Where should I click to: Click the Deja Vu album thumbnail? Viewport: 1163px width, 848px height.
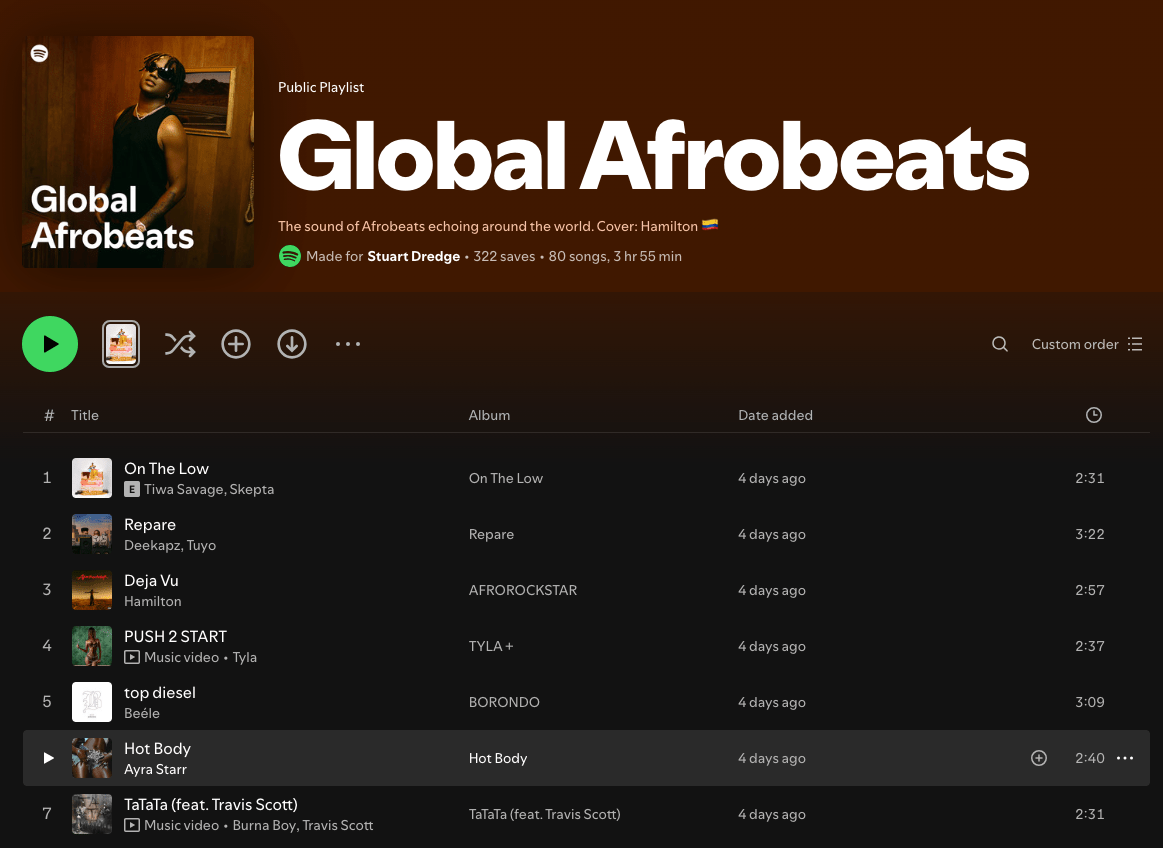click(x=92, y=590)
